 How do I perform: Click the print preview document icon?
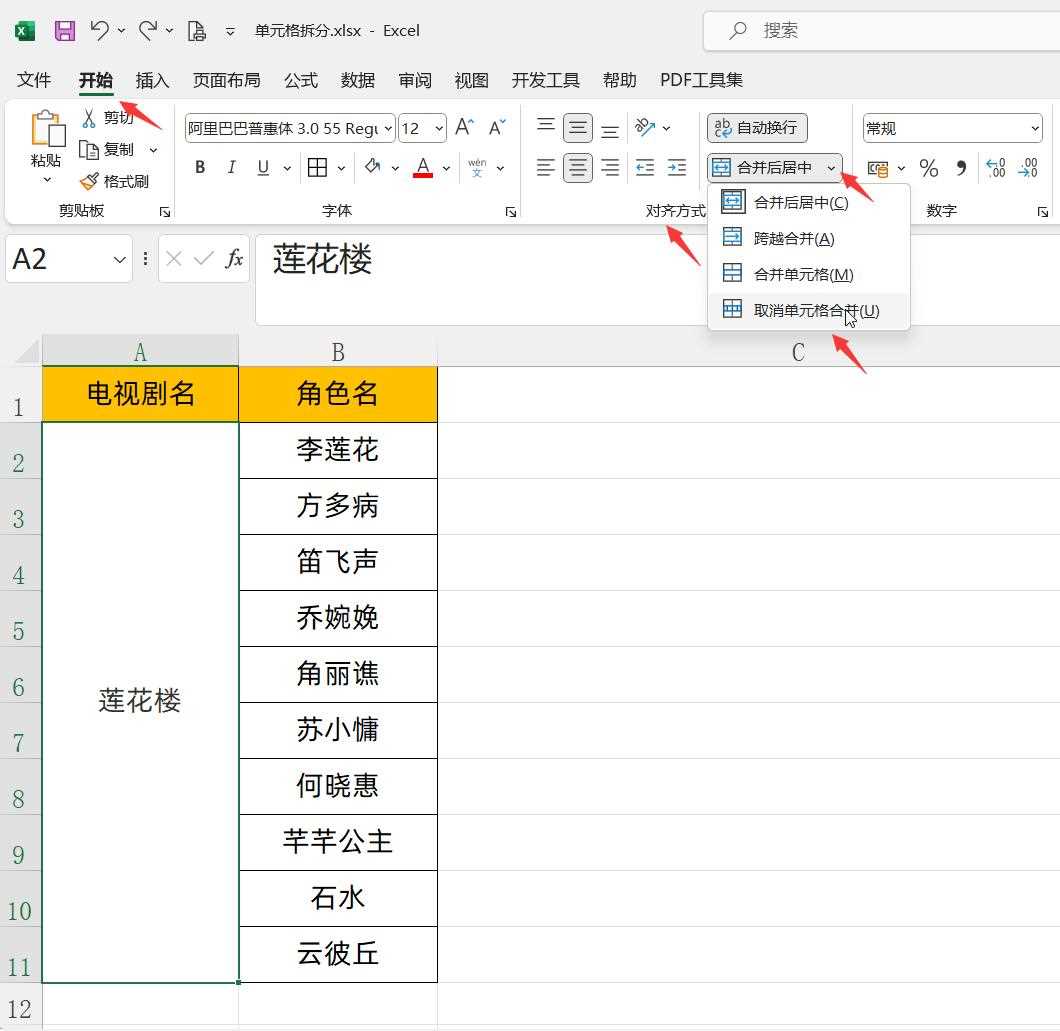tap(197, 30)
